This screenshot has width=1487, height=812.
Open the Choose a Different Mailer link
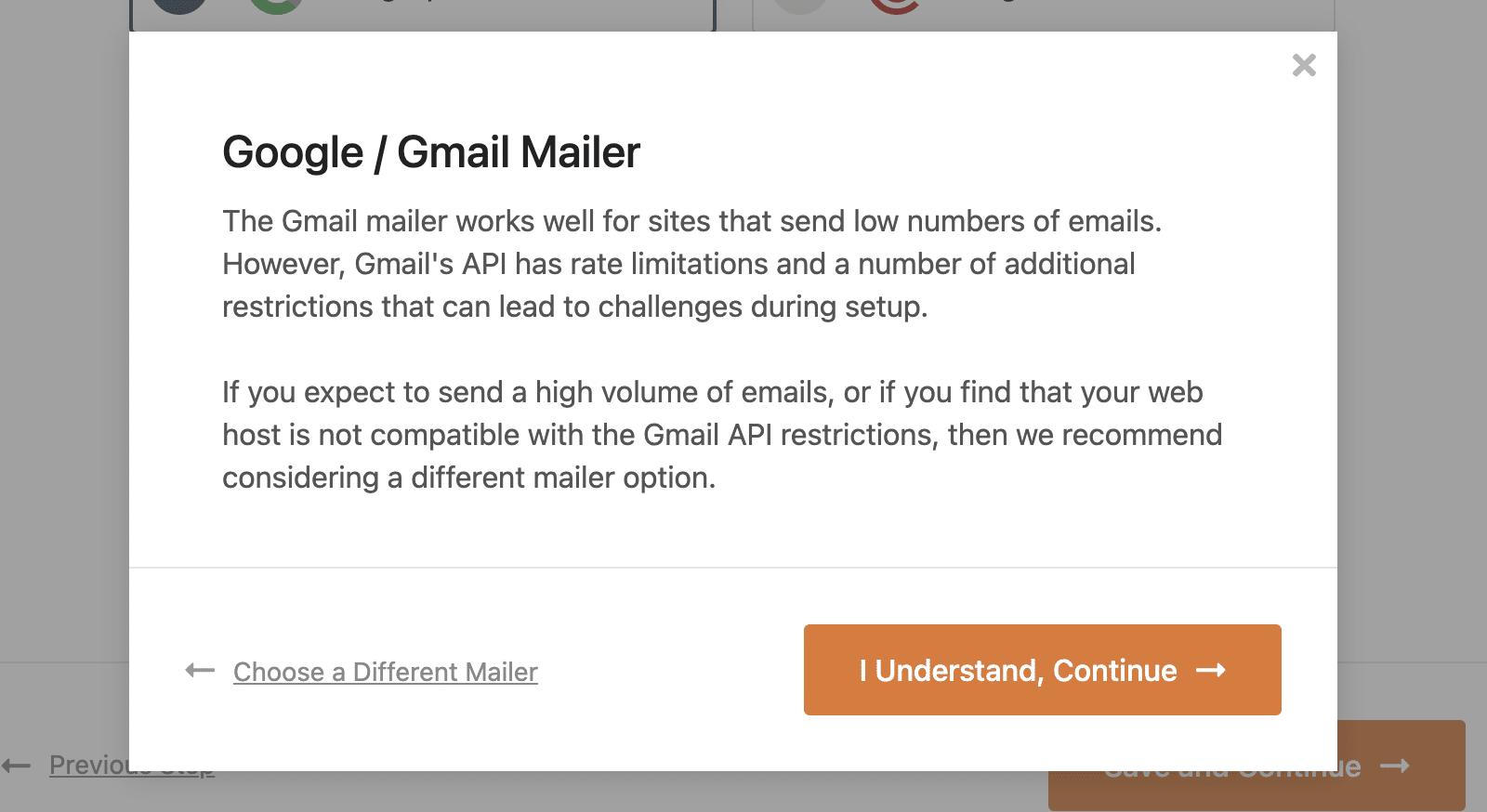coord(385,671)
